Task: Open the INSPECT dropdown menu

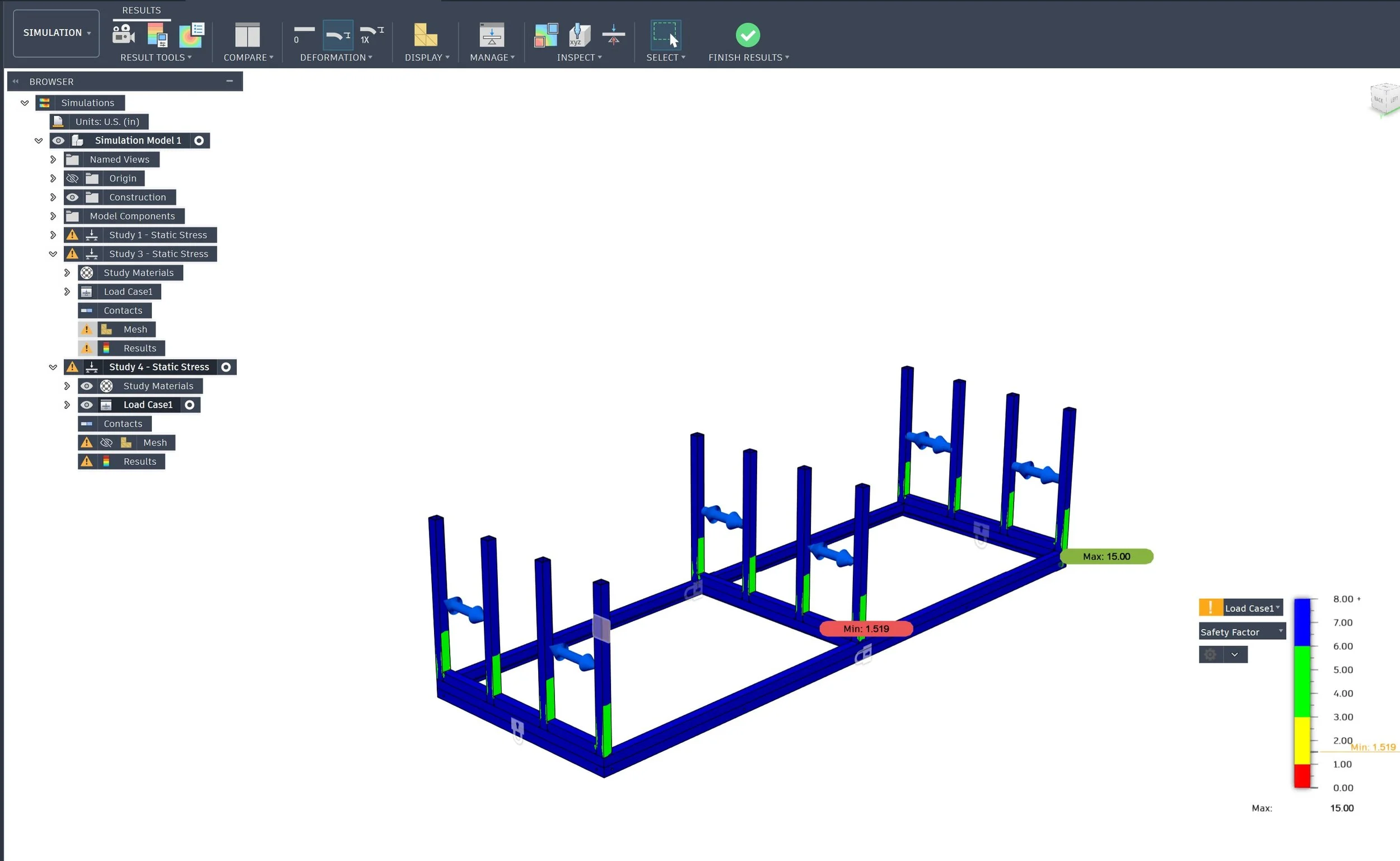Action: coord(579,58)
